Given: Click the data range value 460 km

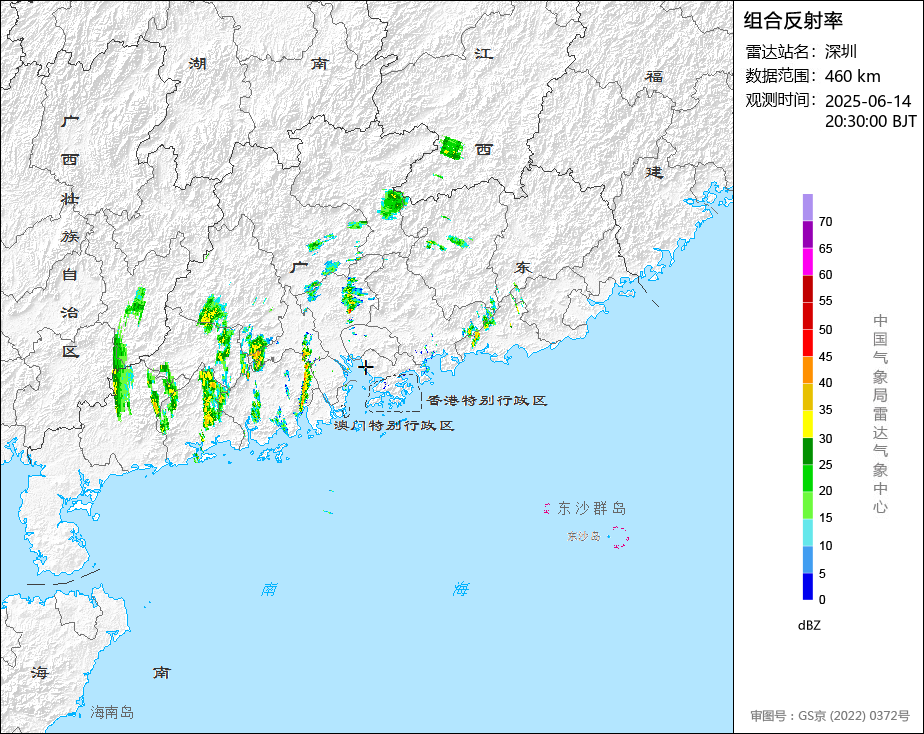Looking at the screenshot, I should click(x=853, y=76).
